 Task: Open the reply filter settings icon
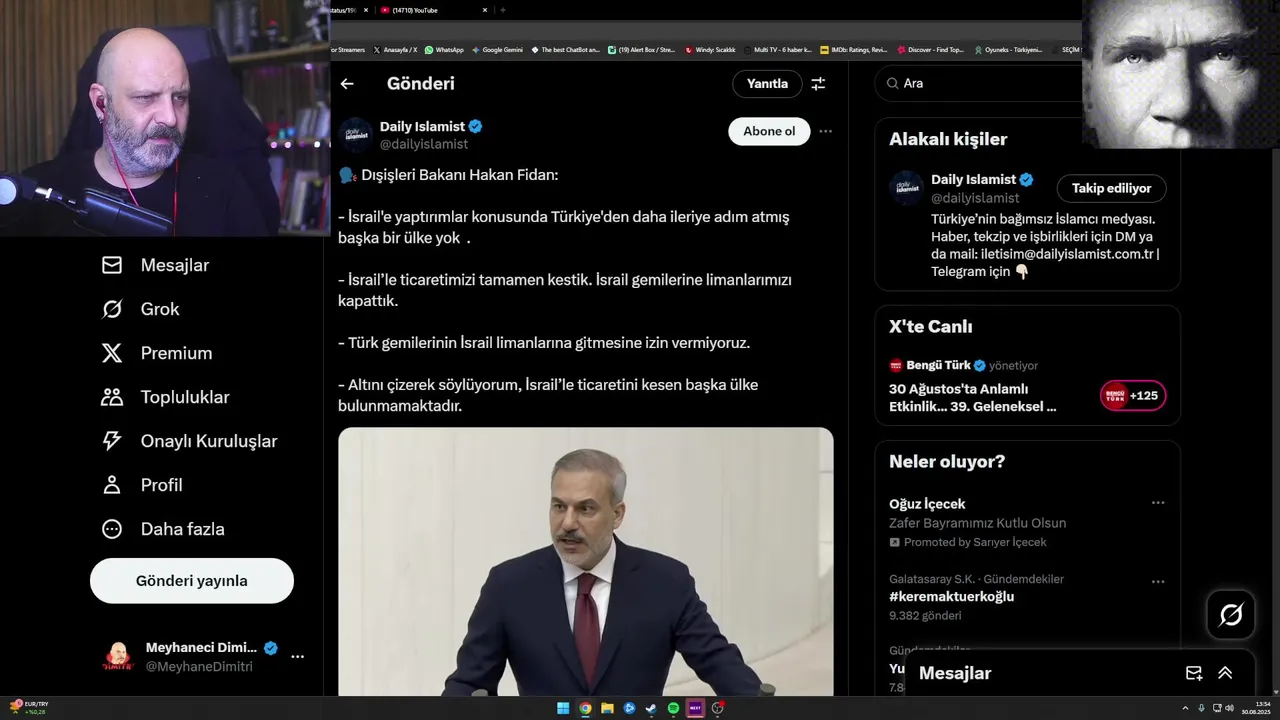point(818,84)
